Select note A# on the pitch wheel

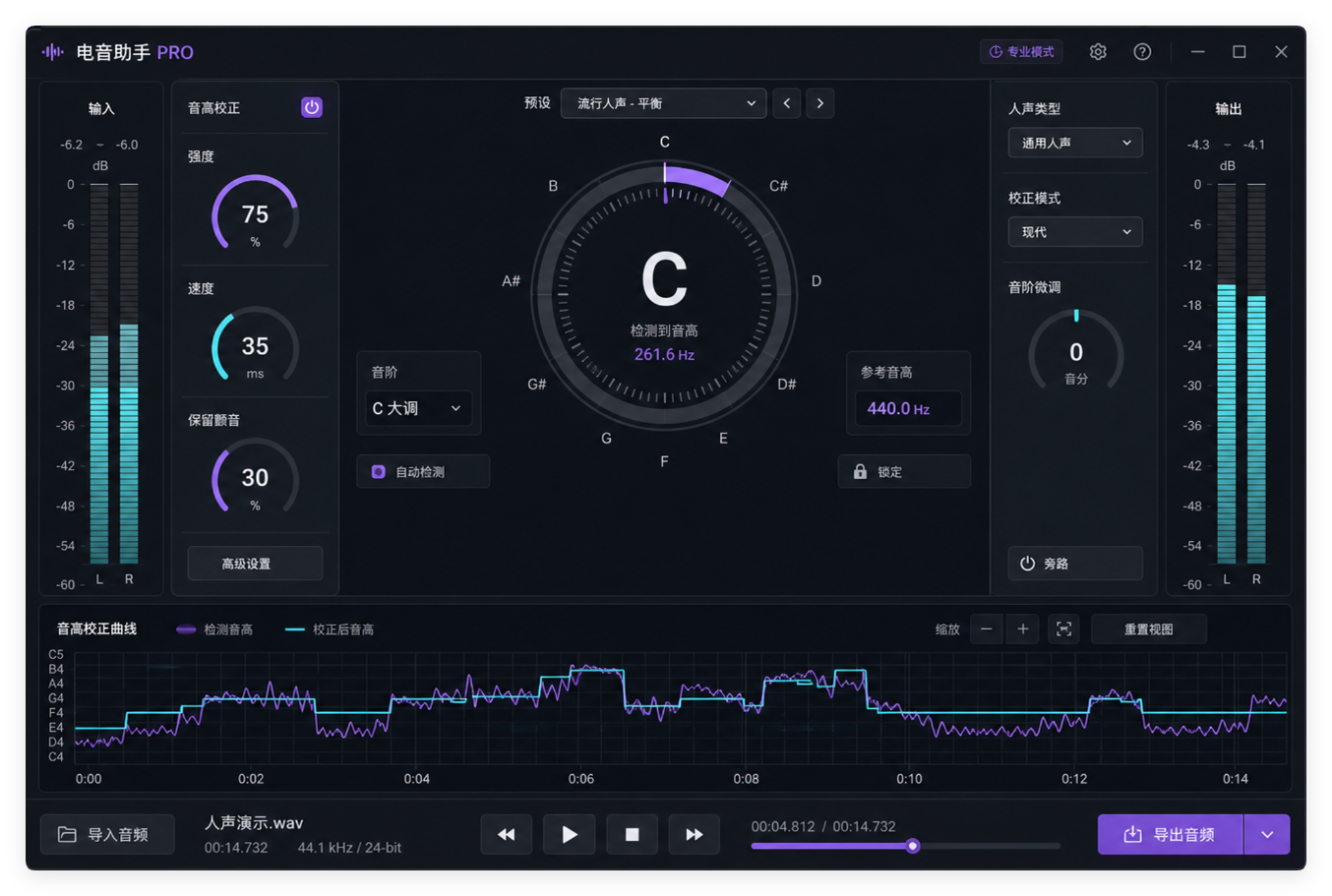pyautogui.click(x=511, y=281)
